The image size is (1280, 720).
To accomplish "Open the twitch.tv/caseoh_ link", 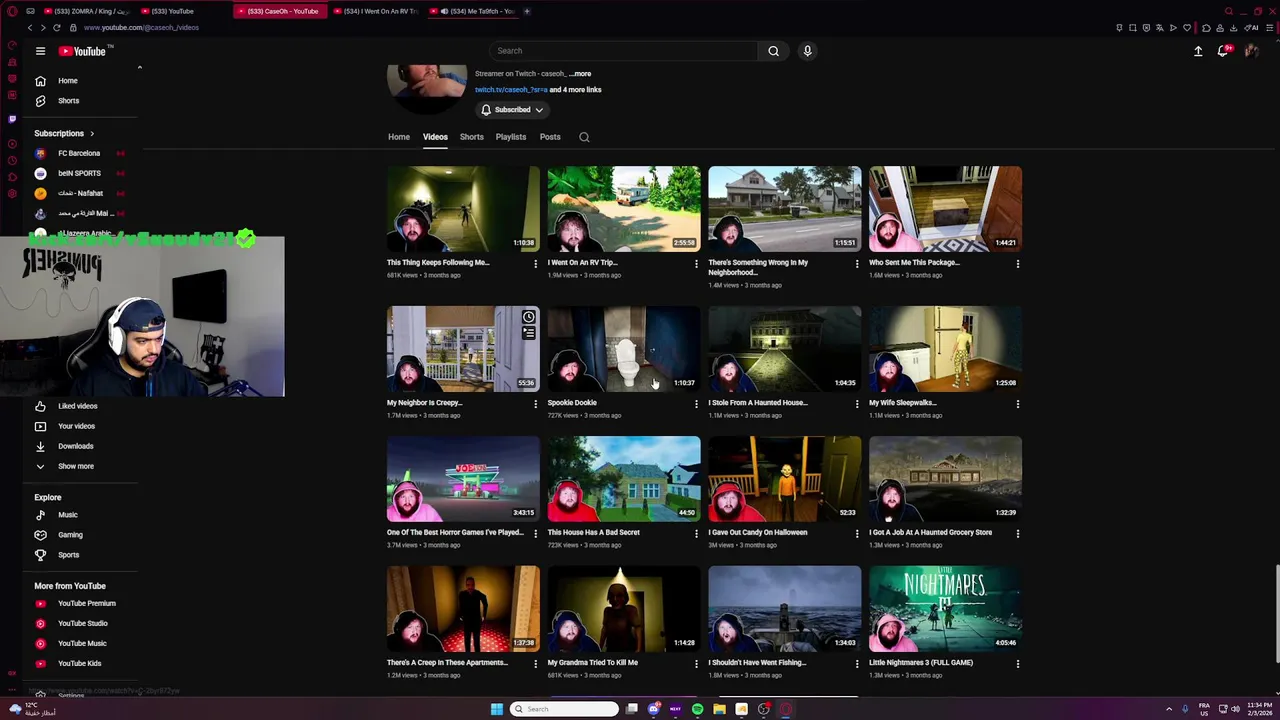I will (511, 90).
